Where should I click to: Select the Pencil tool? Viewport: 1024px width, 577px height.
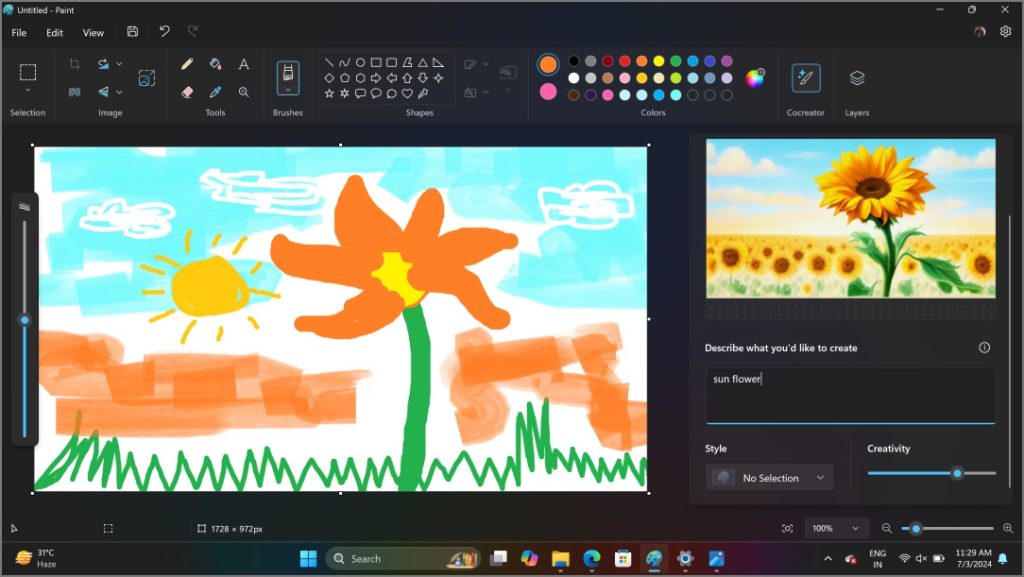point(186,63)
